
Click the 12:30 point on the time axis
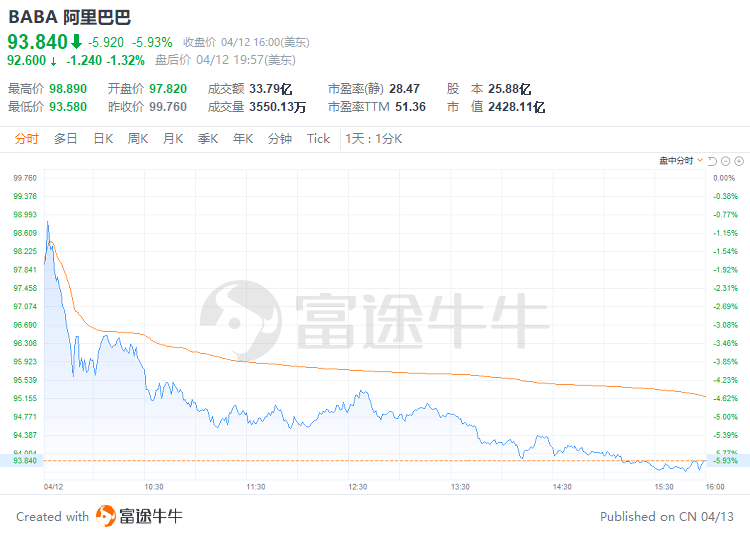[358, 486]
